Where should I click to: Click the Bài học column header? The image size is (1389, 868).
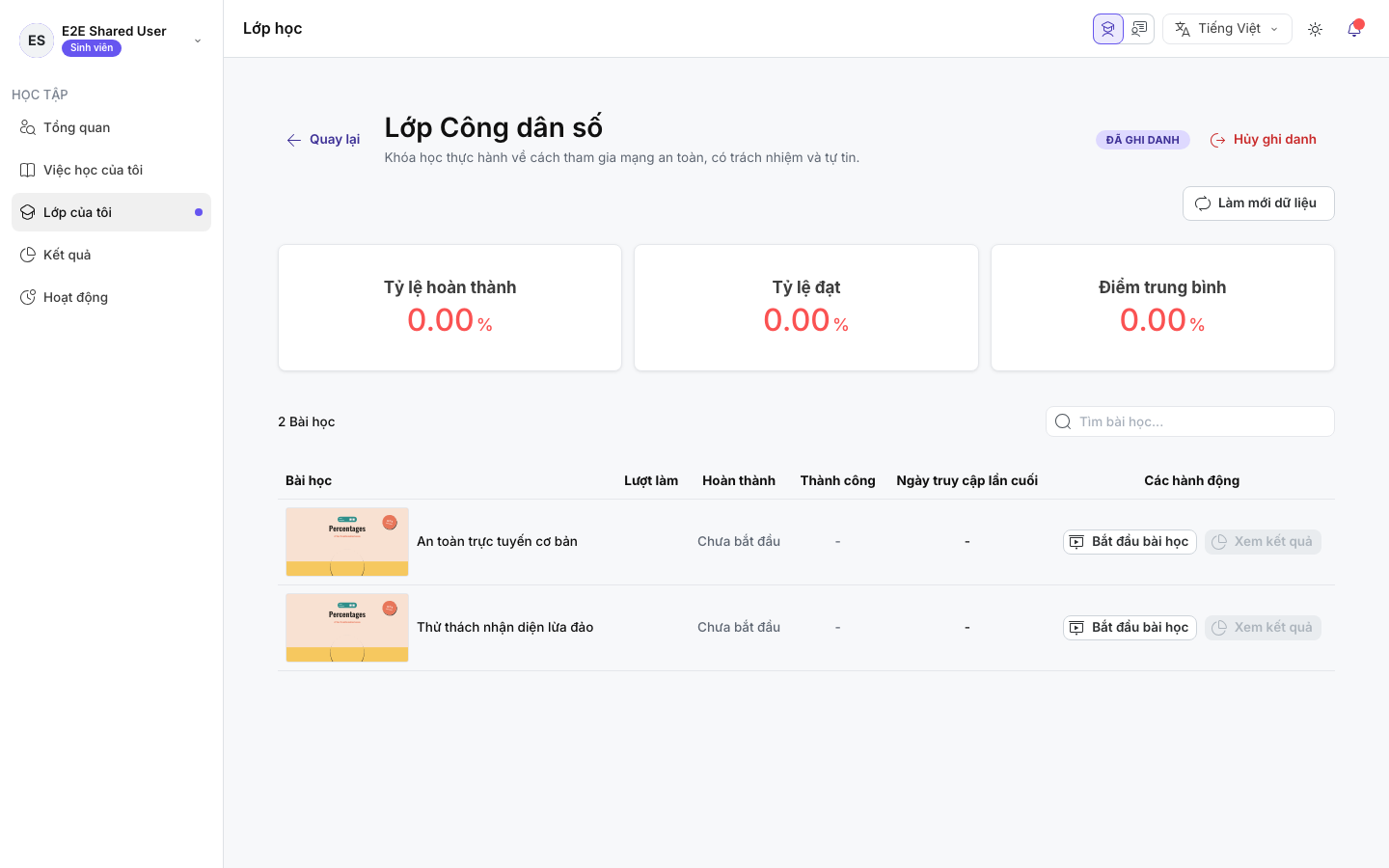pyautogui.click(x=309, y=480)
